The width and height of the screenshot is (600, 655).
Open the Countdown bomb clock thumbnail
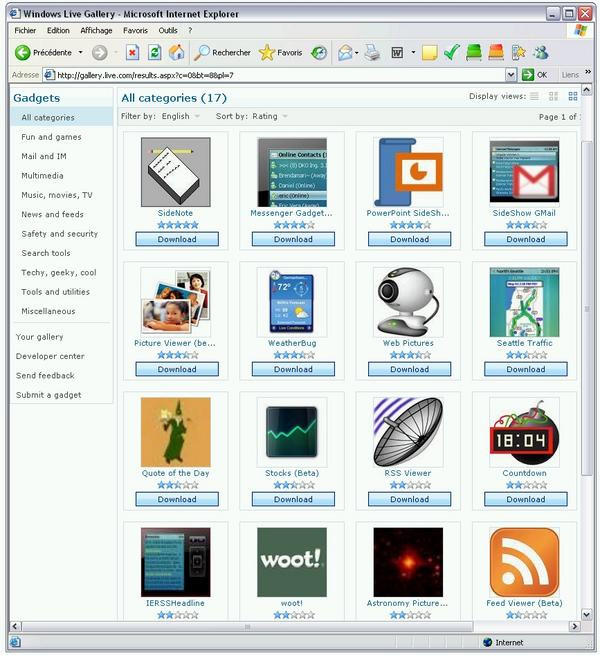click(524, 432)
